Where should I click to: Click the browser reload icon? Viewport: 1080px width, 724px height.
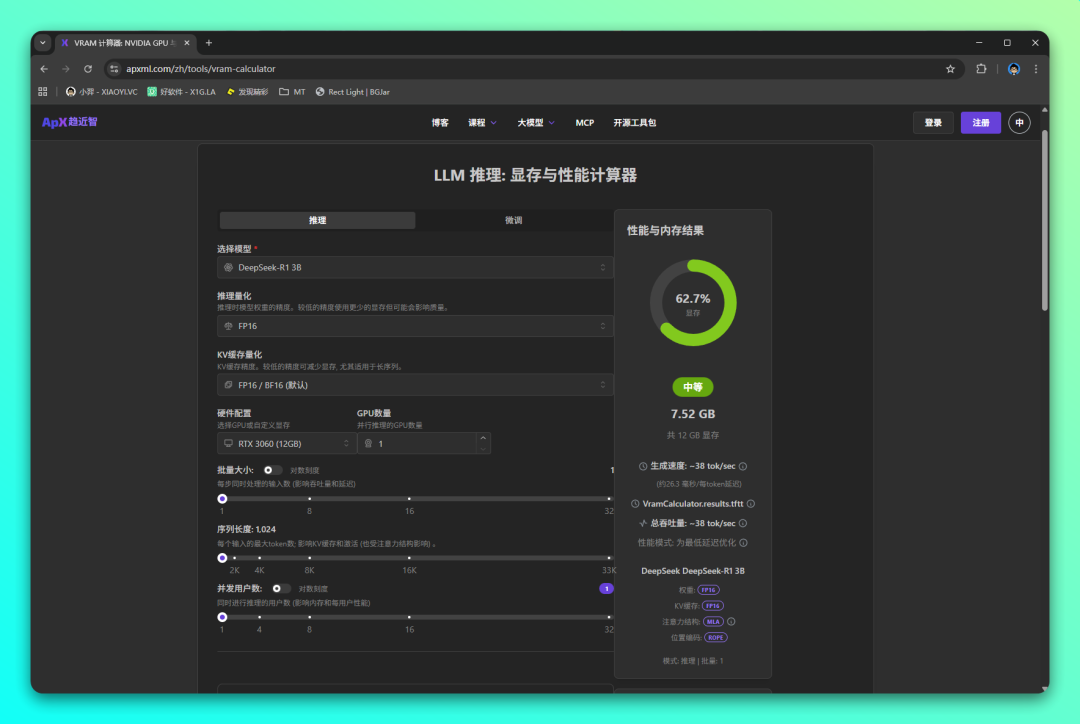[x=88, y=69]
